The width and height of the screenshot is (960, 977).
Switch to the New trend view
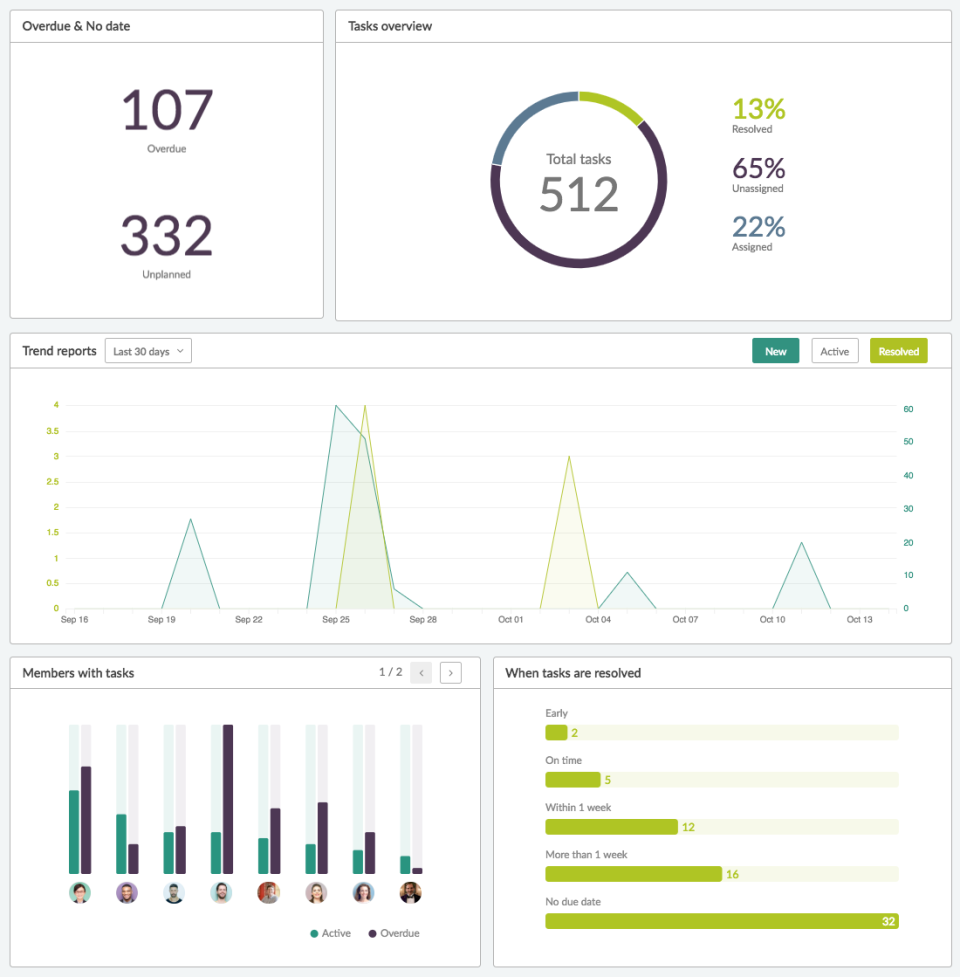(775, 350)
